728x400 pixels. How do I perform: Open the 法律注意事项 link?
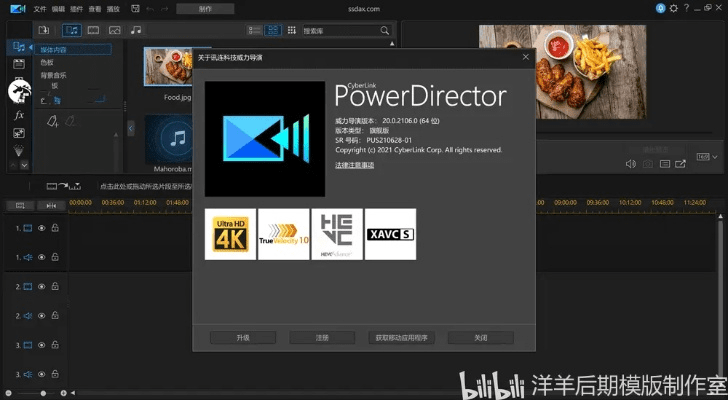[x=355, y=165]
